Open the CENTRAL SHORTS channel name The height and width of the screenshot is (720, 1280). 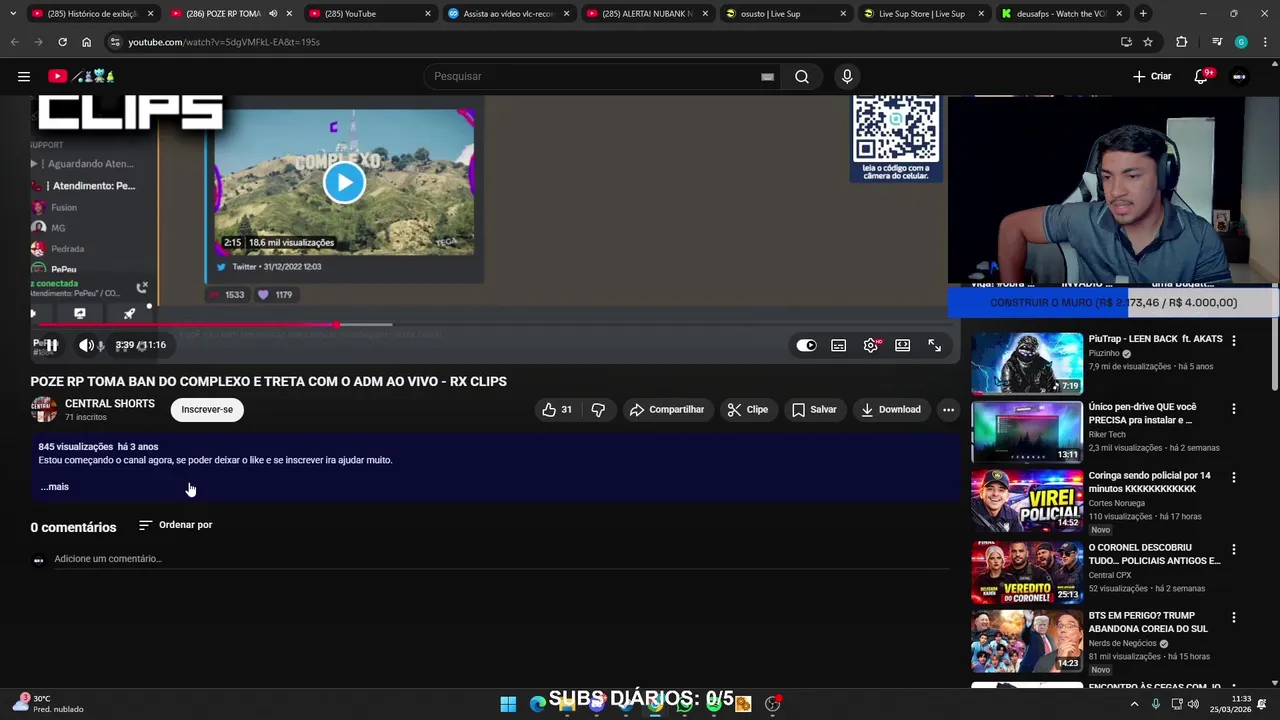(x=110, y=404)
